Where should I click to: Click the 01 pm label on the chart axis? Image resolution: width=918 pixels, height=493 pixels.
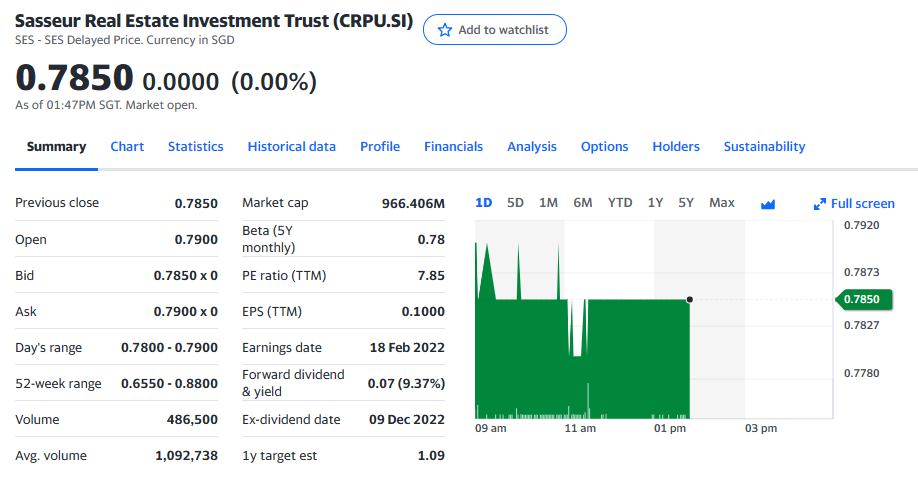(670, 428)
